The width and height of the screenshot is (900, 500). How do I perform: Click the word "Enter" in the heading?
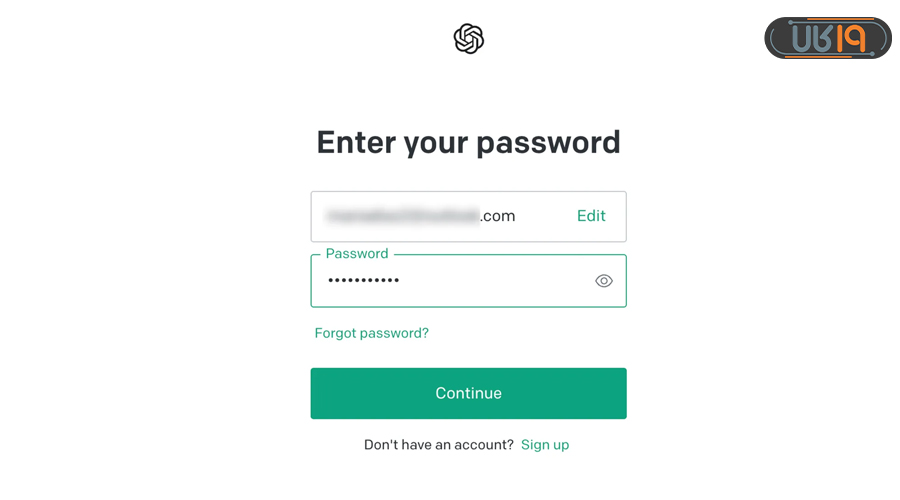click(x=355, y=142)
